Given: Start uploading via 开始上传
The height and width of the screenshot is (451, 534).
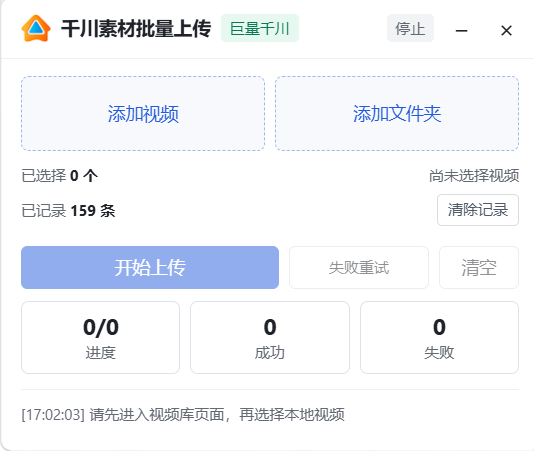Looking at the screenshot, I should point(150,267).
